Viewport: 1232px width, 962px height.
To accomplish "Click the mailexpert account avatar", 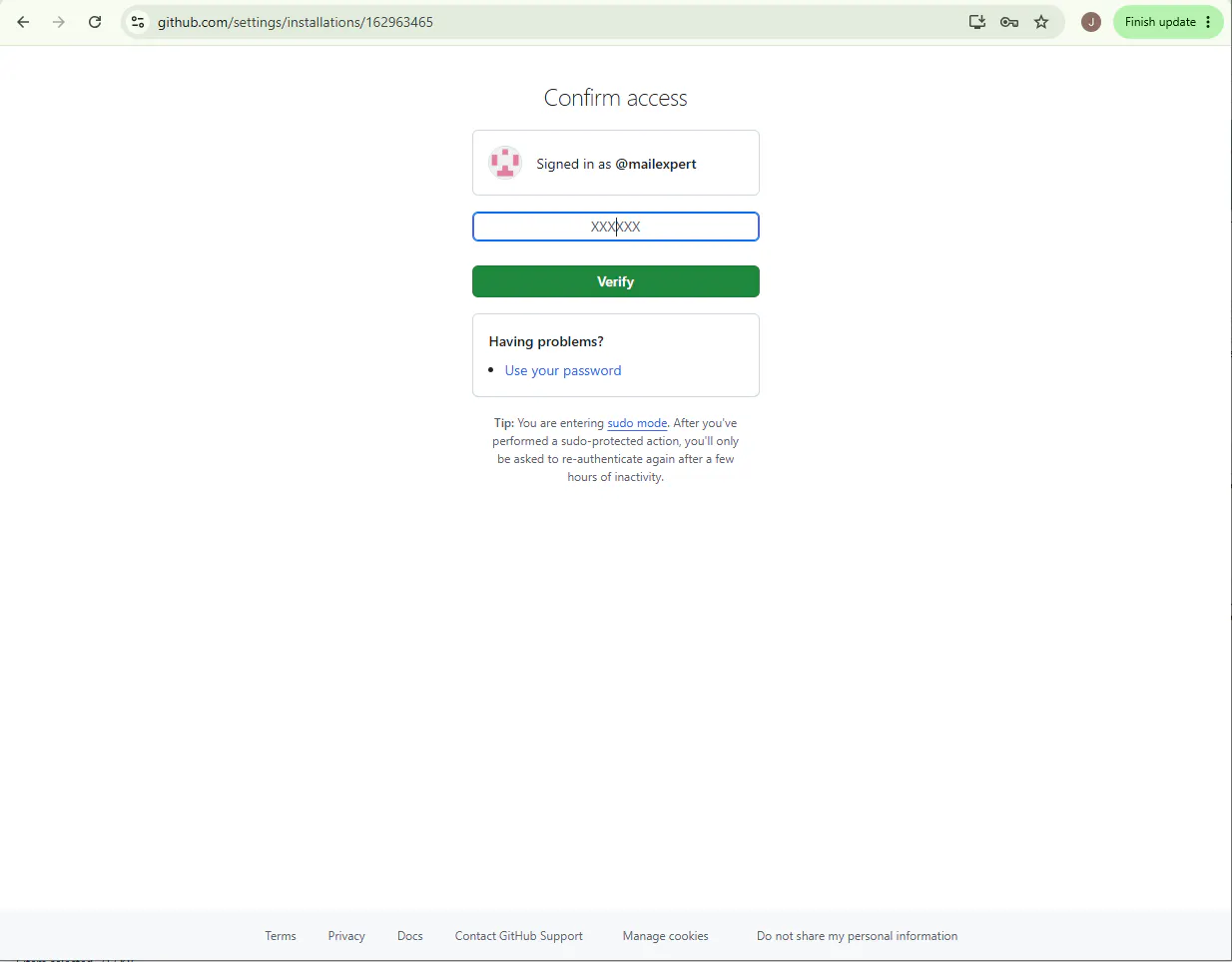I will coord(505,163).
